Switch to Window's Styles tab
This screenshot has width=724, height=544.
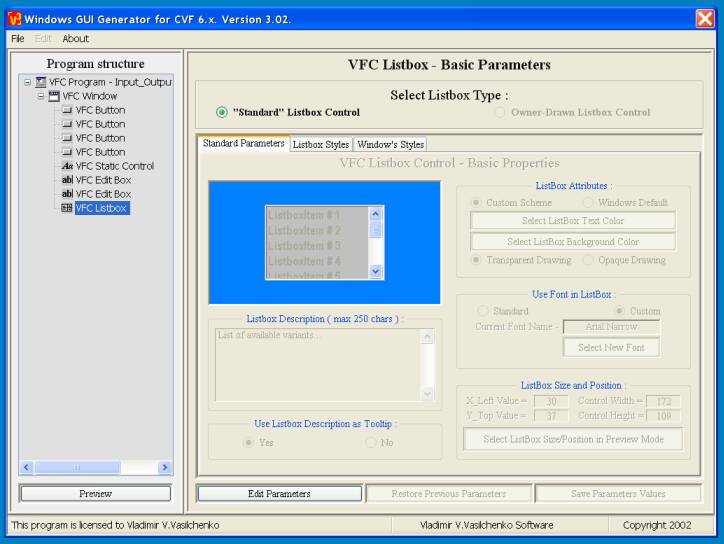pos(391,145)
